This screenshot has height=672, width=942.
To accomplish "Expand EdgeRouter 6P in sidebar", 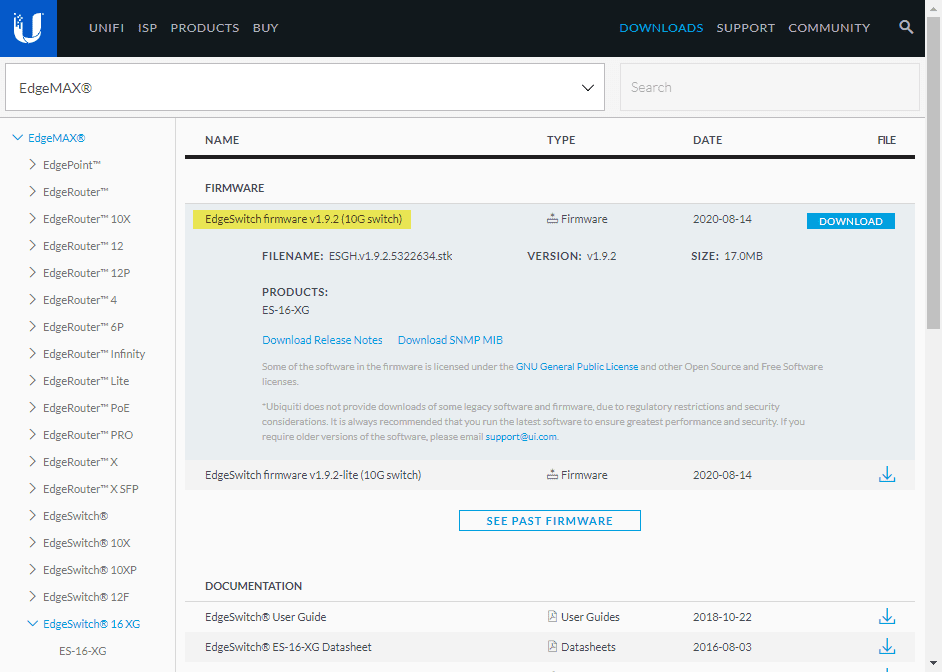I will click(x=32, y=326).
